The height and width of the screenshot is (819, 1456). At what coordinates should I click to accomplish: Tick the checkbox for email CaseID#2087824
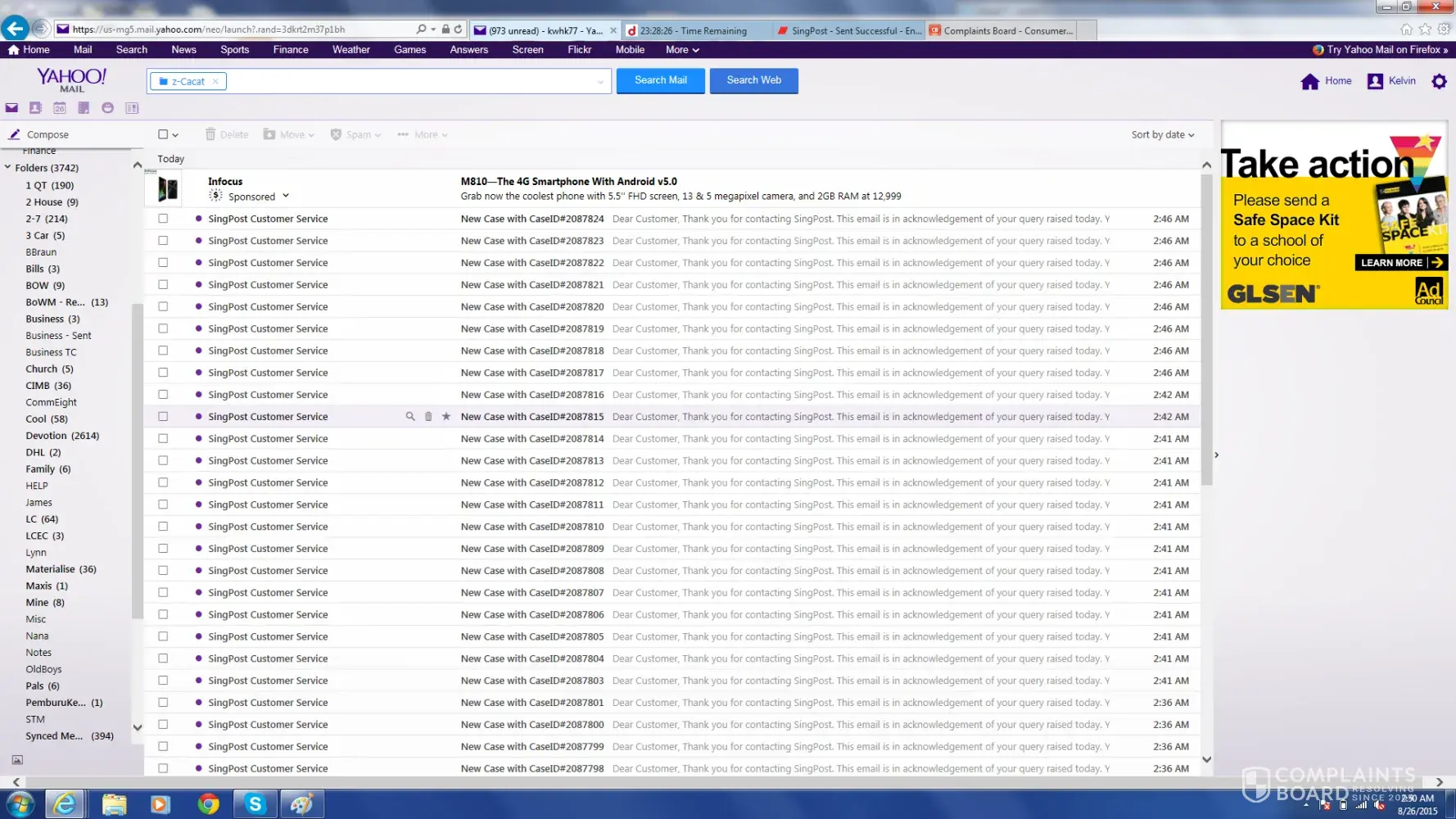(x=163, y=219)
